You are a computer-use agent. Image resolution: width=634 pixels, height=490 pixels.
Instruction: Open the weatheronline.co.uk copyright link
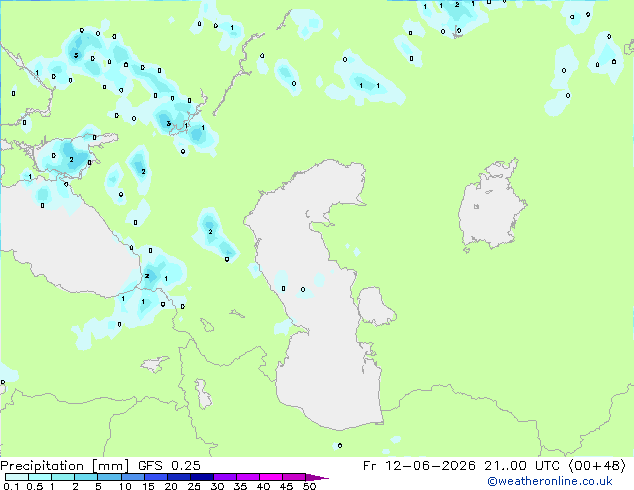click(x=550, y=481)
